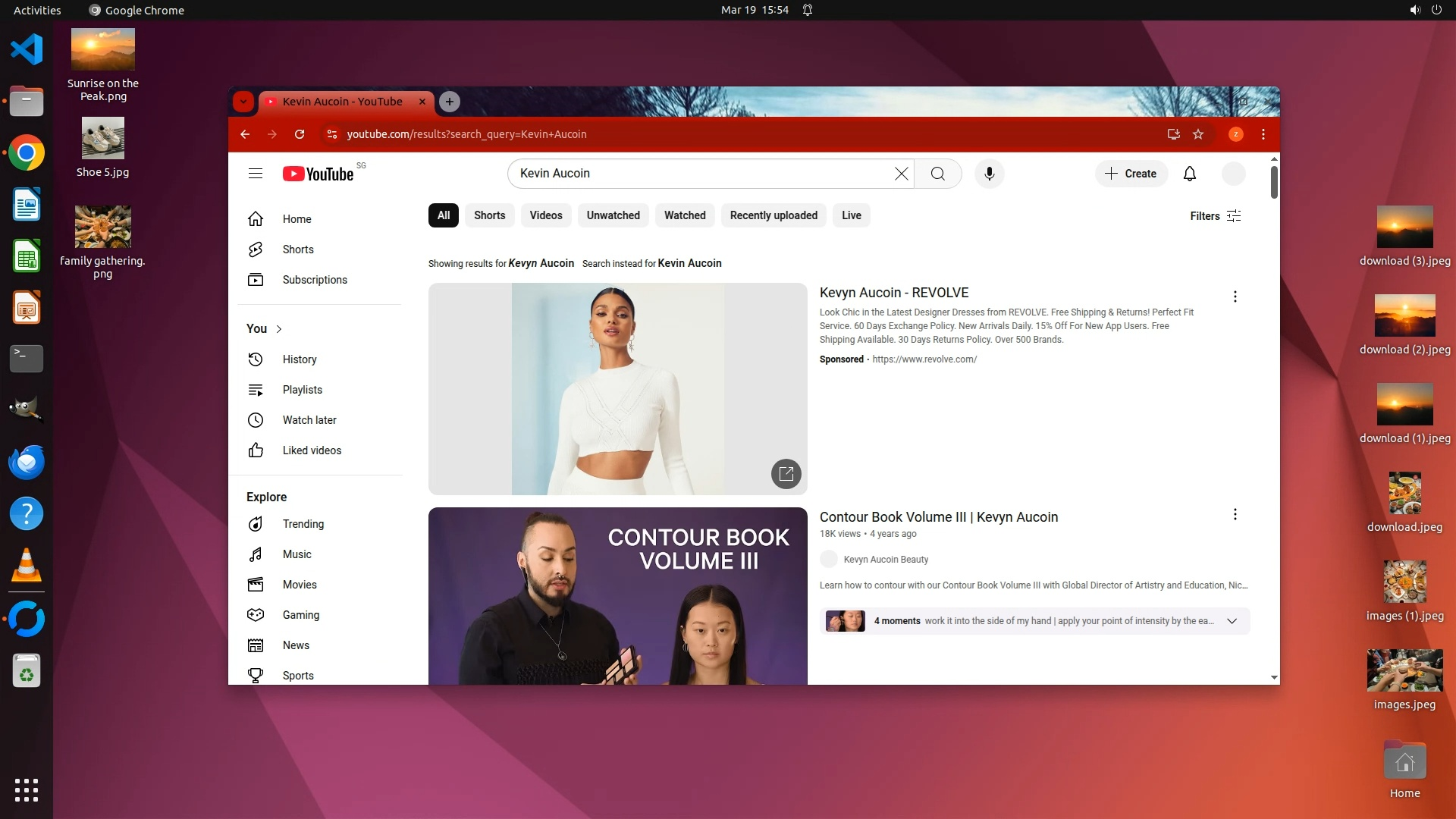
Task: Enable the Recently uploaded filter chip
Action: coord(773,215)
